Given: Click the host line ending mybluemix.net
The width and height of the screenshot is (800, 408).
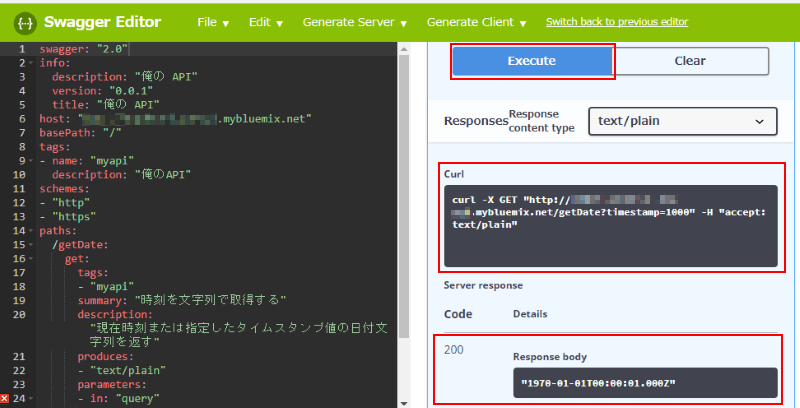Looking at the screenshot, I should pos(176,119).
